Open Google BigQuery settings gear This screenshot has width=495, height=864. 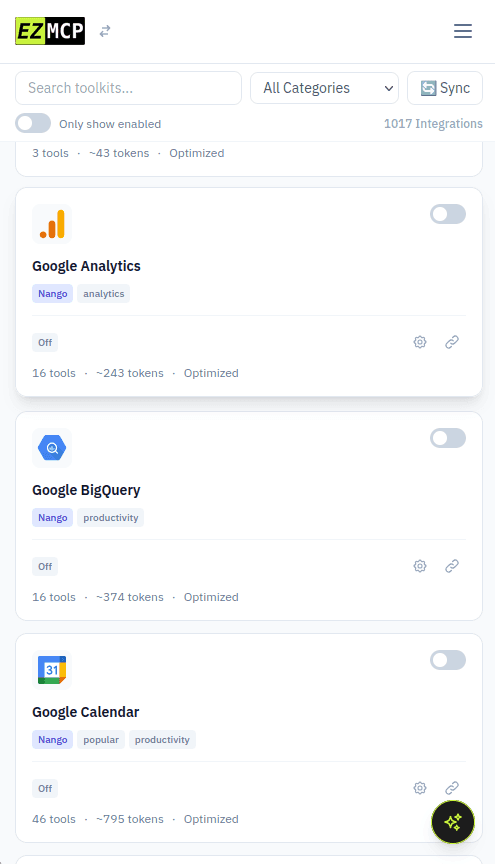(420, 566)
